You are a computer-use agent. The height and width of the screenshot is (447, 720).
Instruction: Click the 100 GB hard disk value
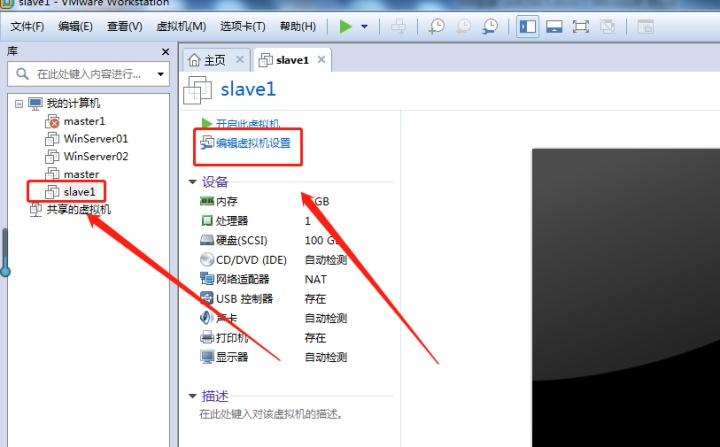322,240
